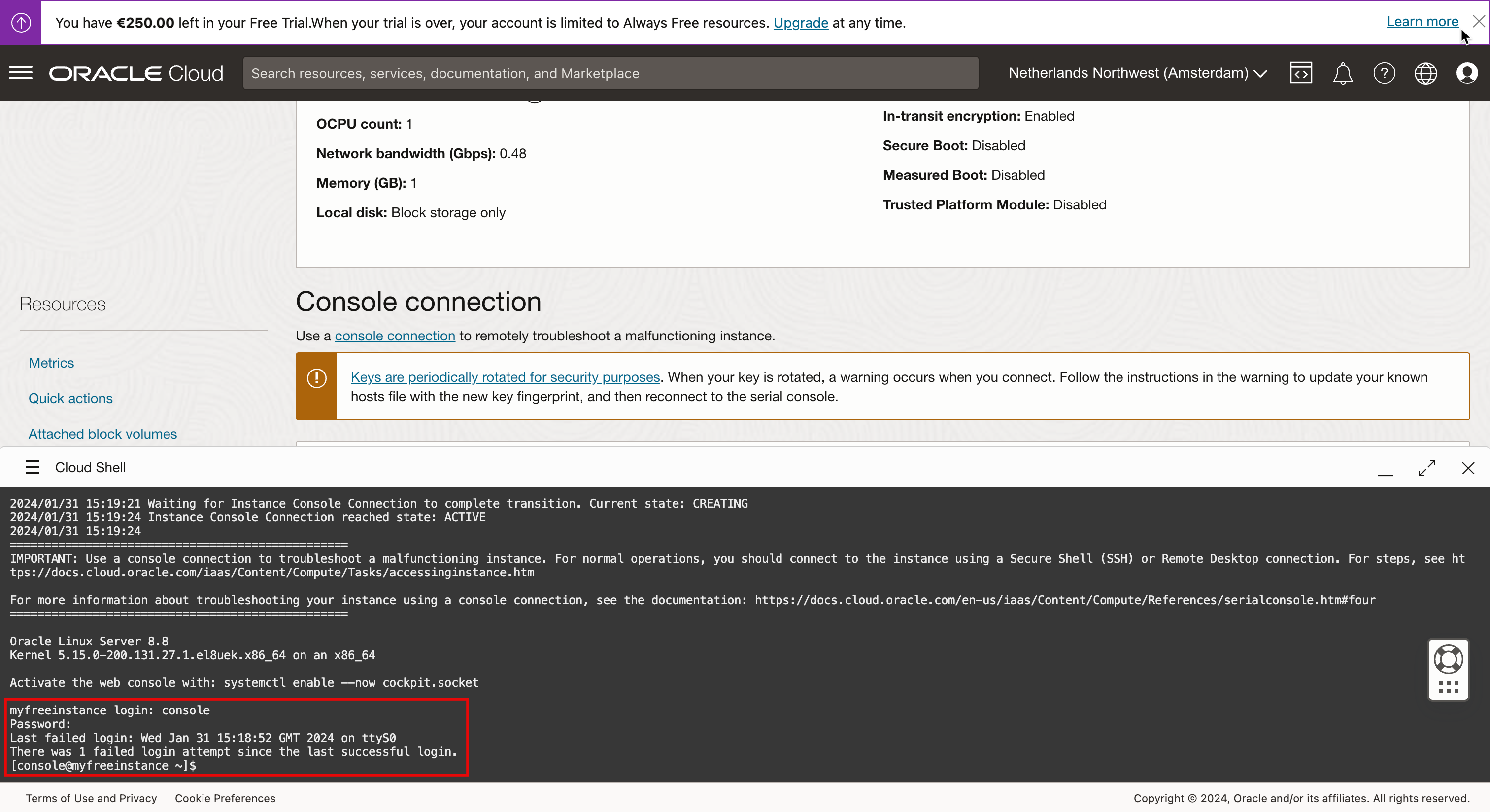This screenshot has height=812, width=1490.
Task: Open the Oracle Cloud navigation hamburger menu
Action: tap(21, 73)
